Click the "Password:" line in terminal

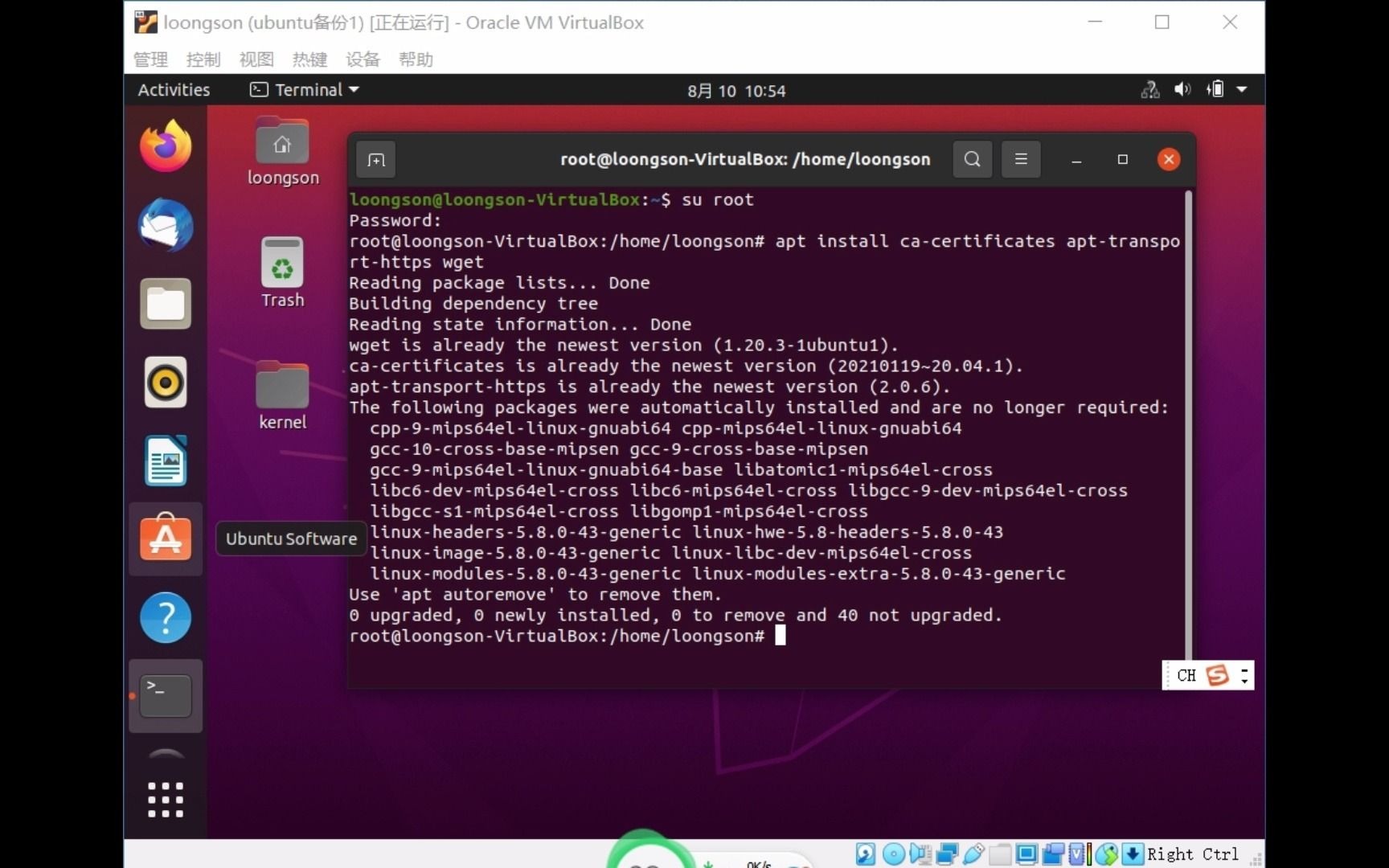[x=395, y=220]
